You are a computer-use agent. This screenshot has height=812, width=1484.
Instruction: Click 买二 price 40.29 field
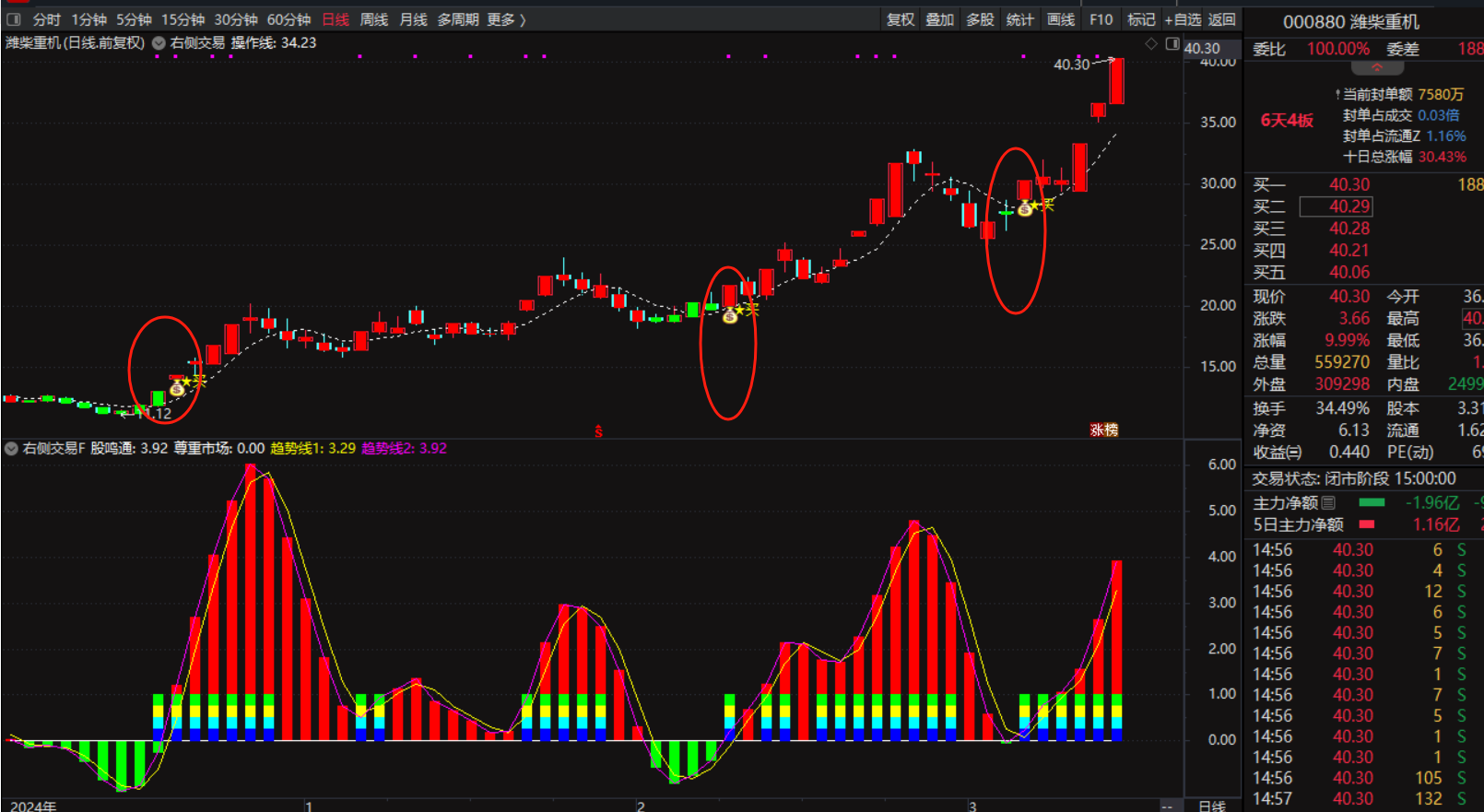[1349, 206]
